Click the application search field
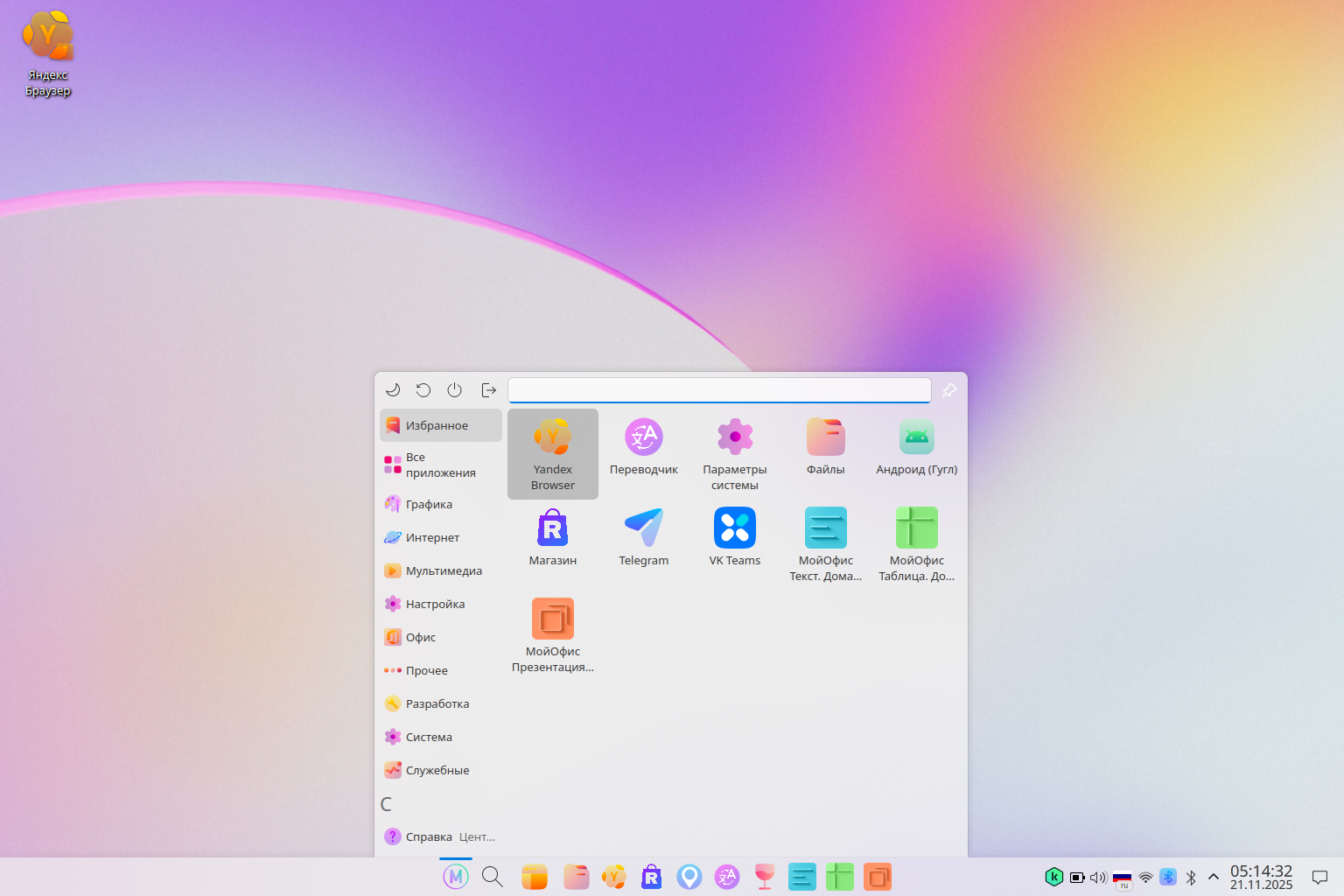 [x=718, y=390]
